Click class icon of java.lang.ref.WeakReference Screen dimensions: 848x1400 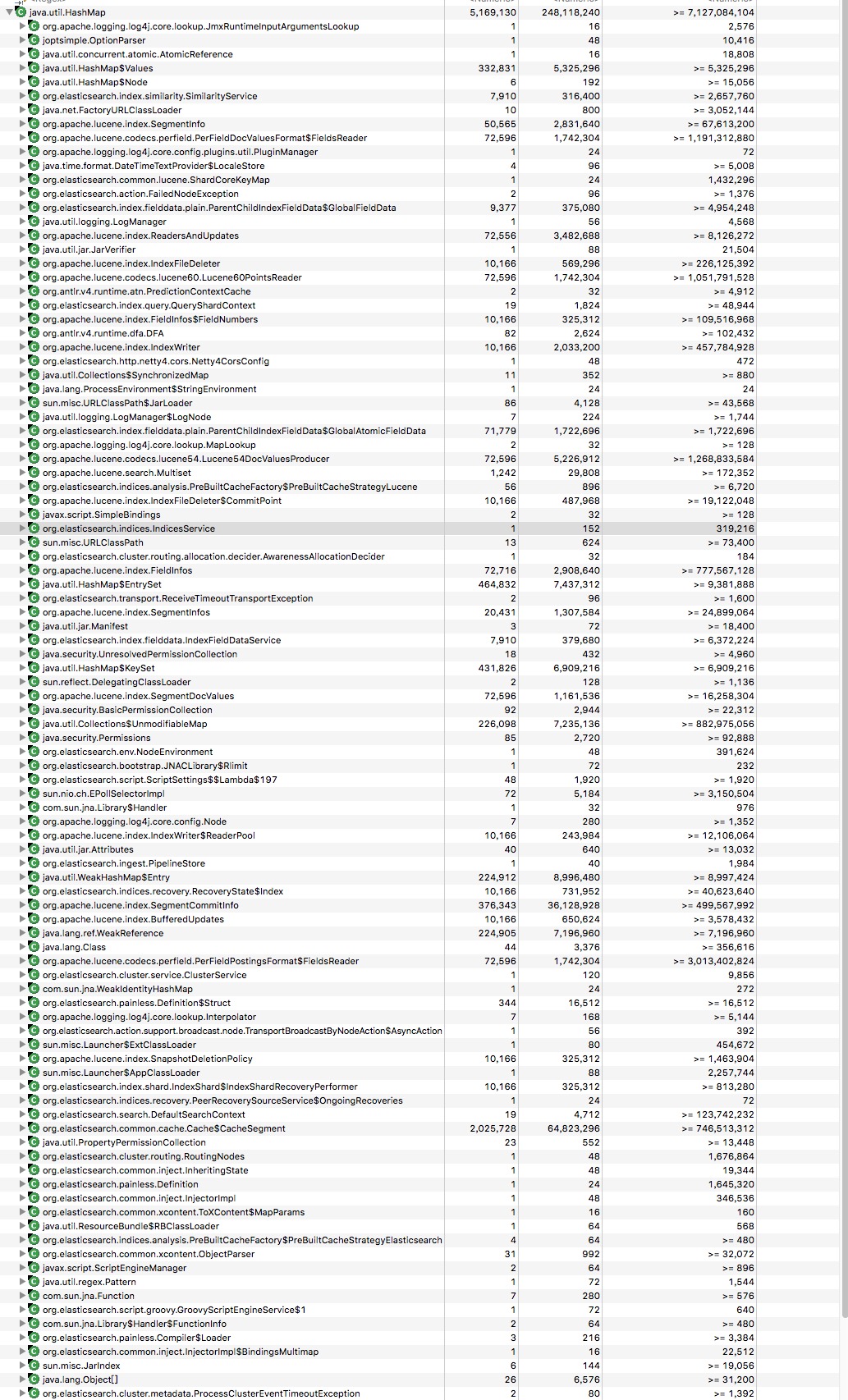tap(34, 933)
